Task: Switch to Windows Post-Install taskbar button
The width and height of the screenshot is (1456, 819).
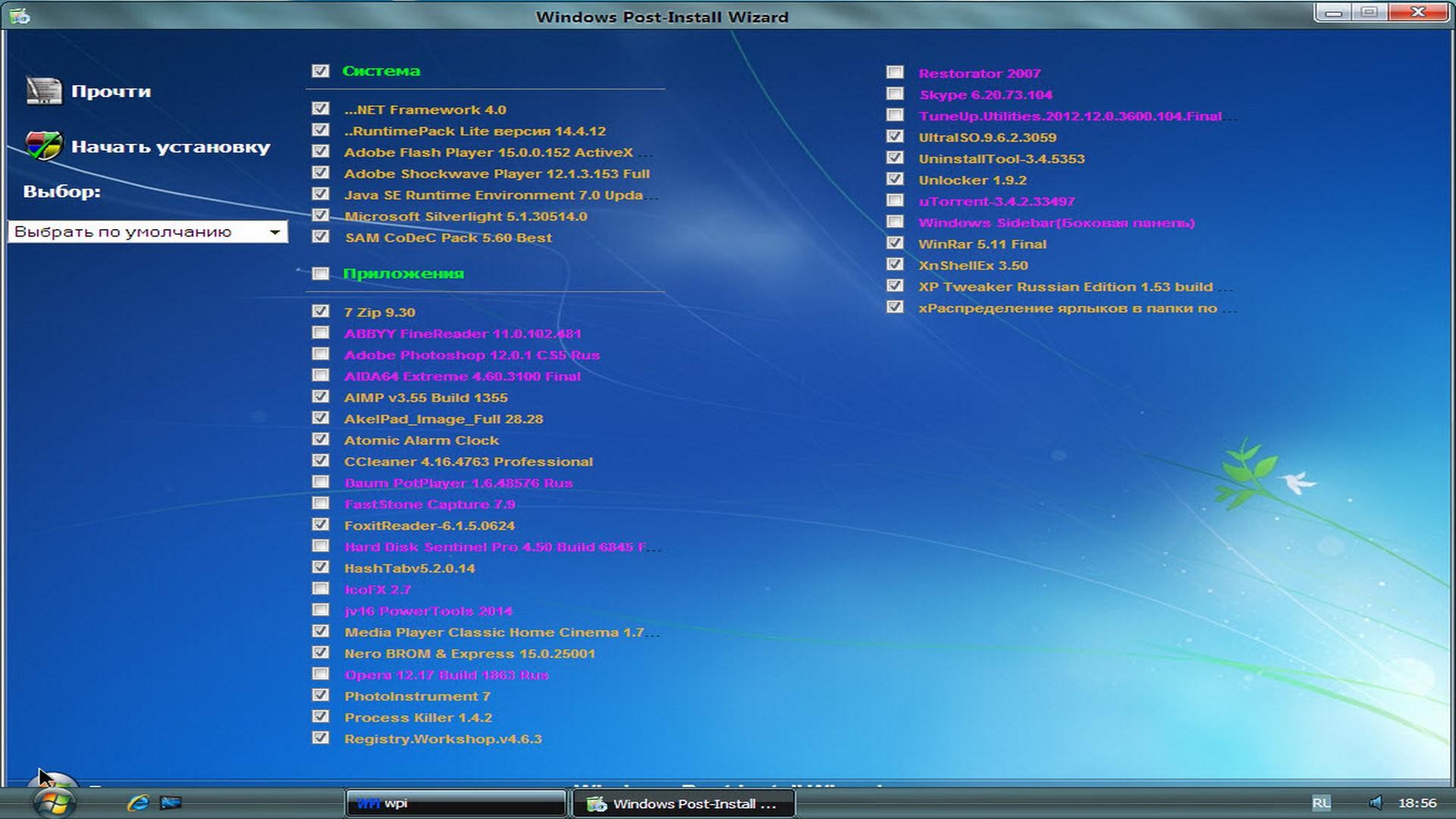Action: click(x=682, y=803)
